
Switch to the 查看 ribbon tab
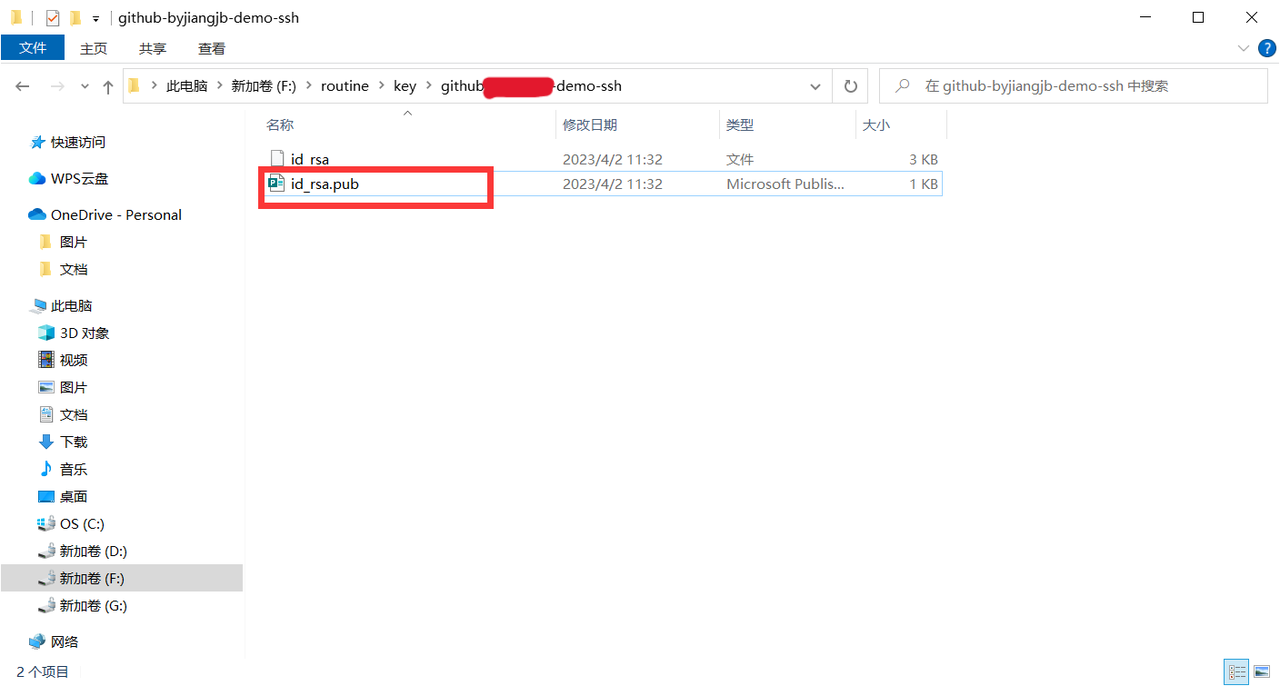(x=211, y=48)
